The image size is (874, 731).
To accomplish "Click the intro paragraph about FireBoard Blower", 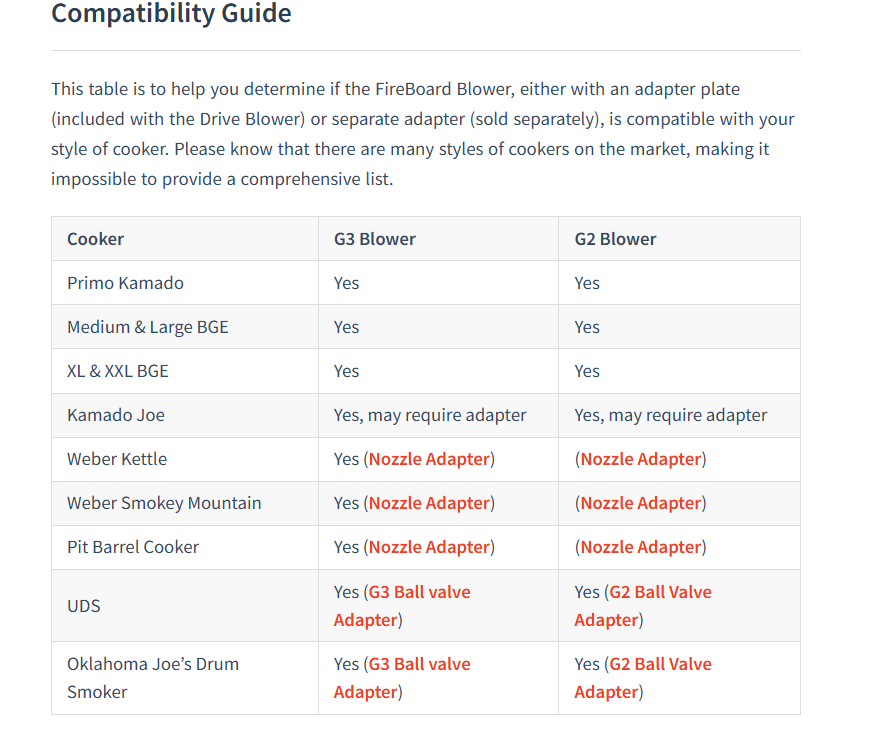I will tap(423, 134).
